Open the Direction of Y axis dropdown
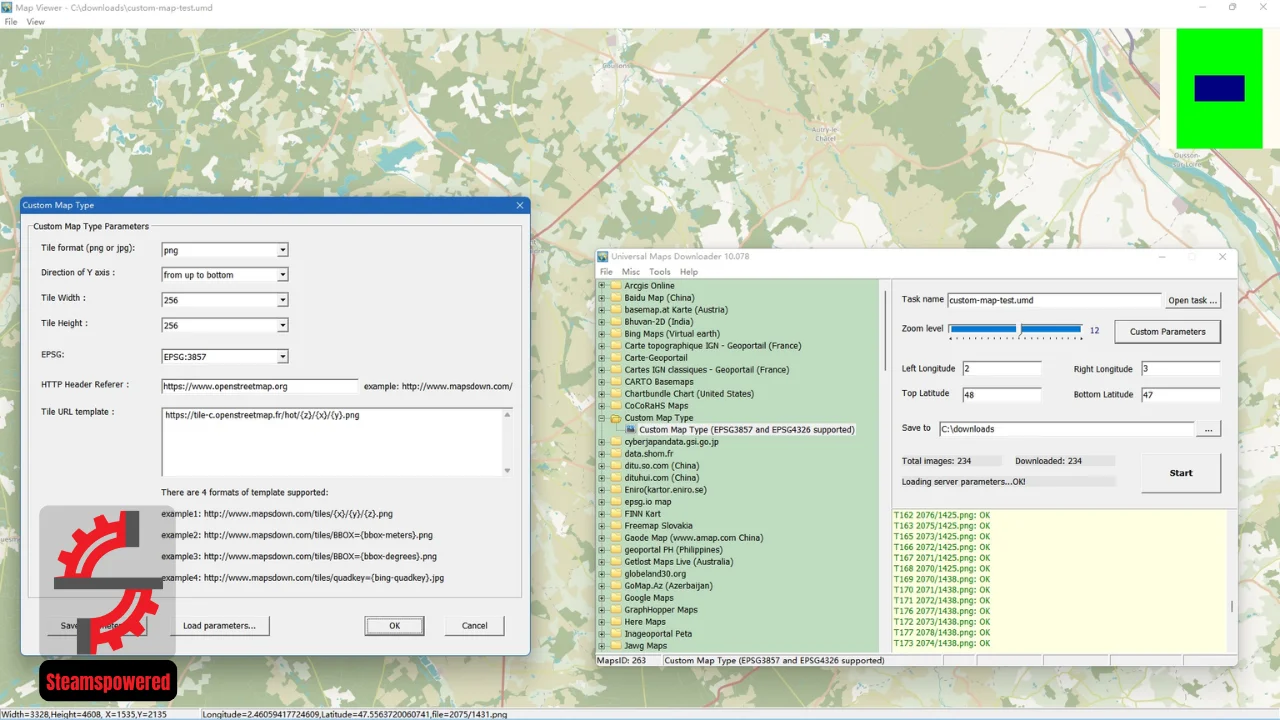The height and width of the screenshot is (720, 1280). pyautogui.click(x=283, y=275)
